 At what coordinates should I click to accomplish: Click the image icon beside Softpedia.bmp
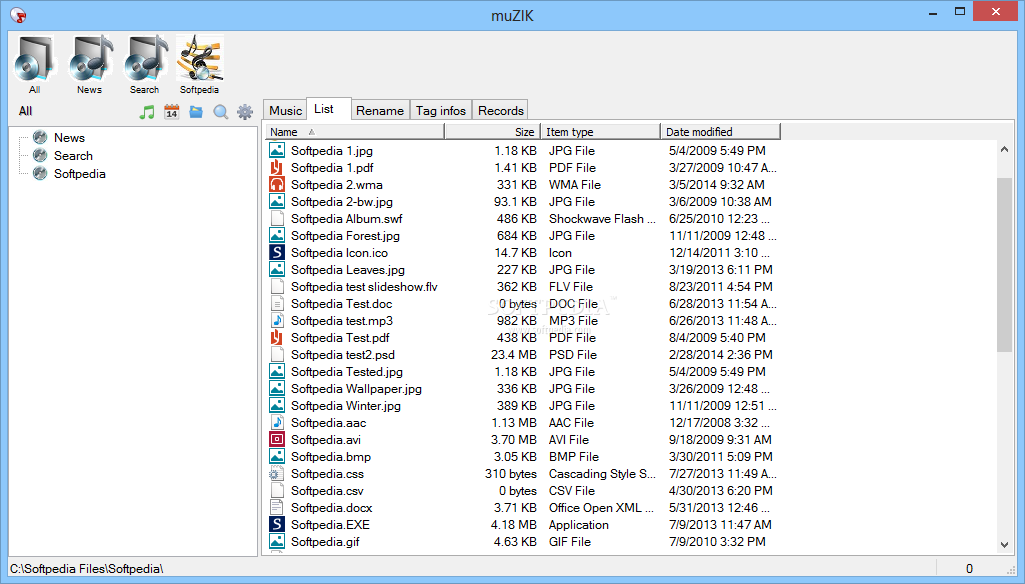point(277,456)
